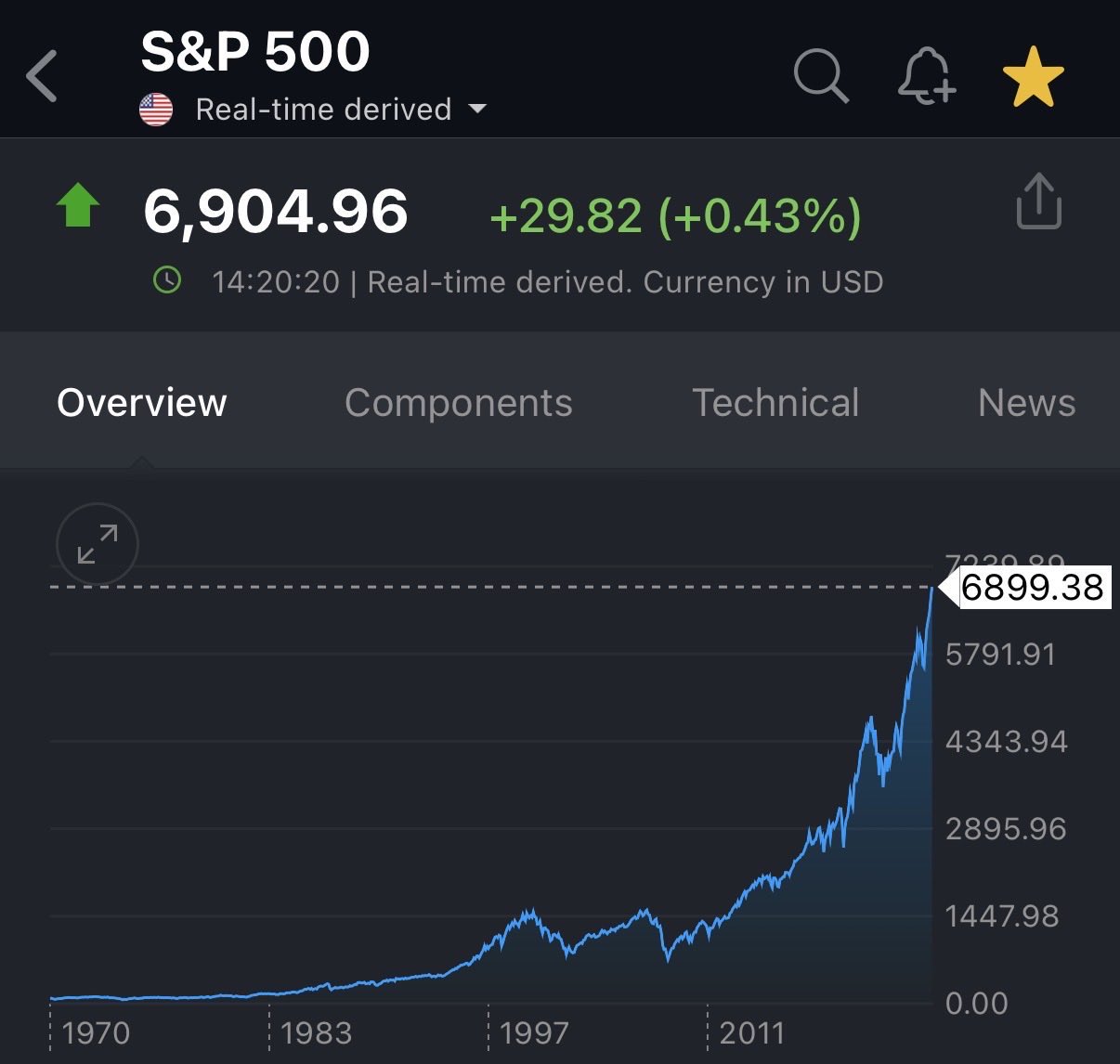Select the Real-time derived source label

[x=323, y=110]
